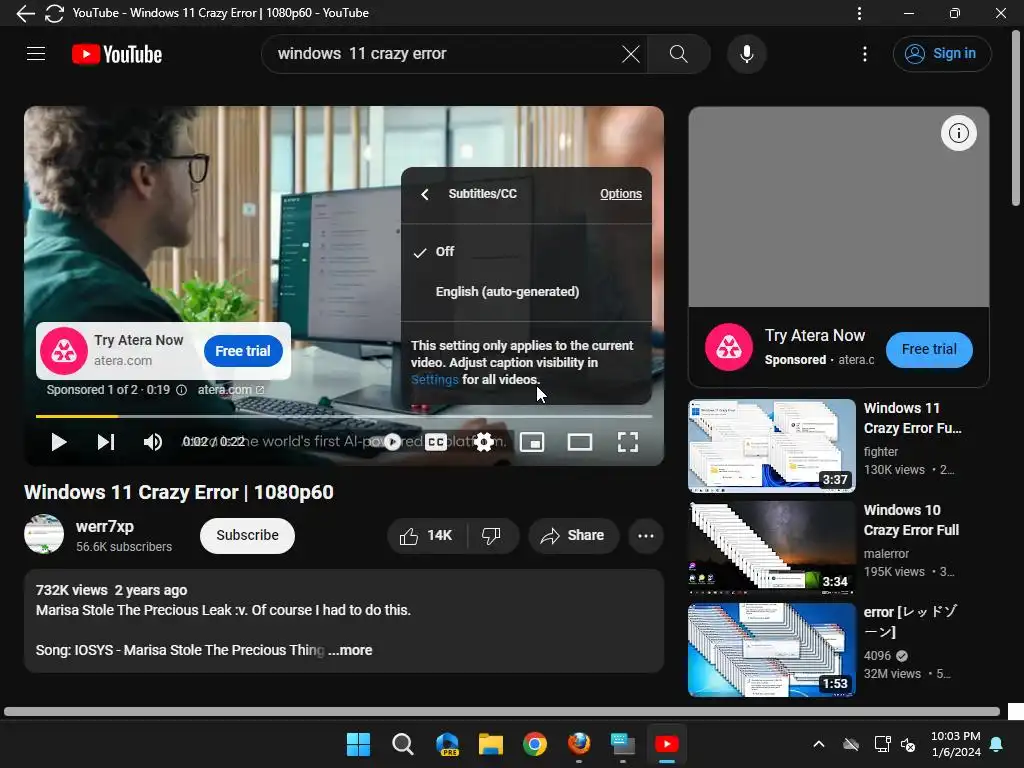Open error 4096 video thumbnail
1024x768 pixels.
click(772, 650)
